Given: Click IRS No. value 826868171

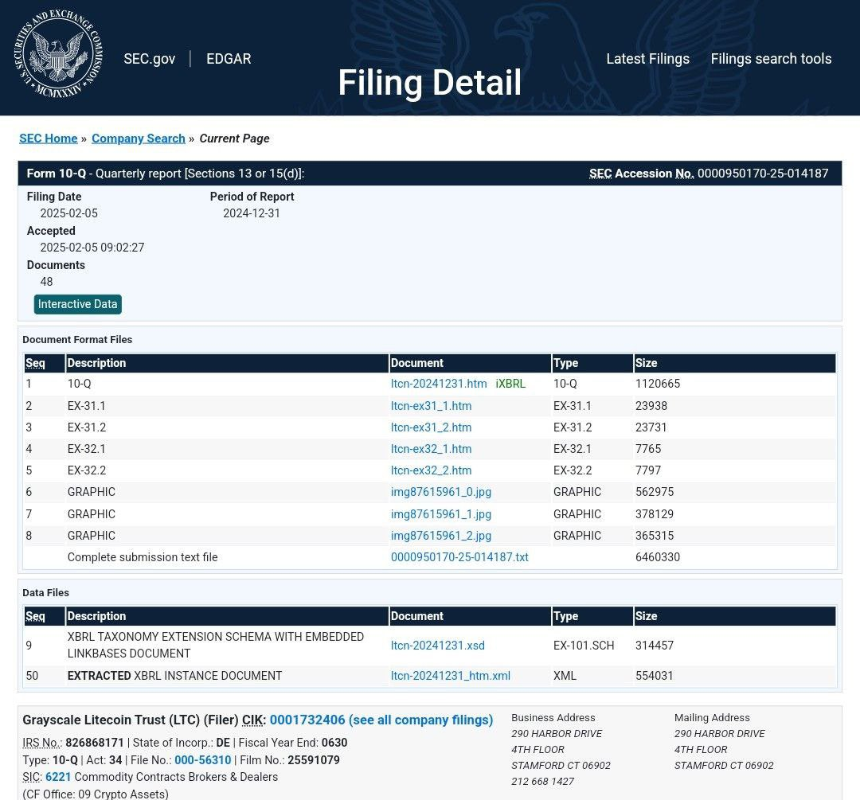Looking at the screenshot, I should tap(95, 743).
